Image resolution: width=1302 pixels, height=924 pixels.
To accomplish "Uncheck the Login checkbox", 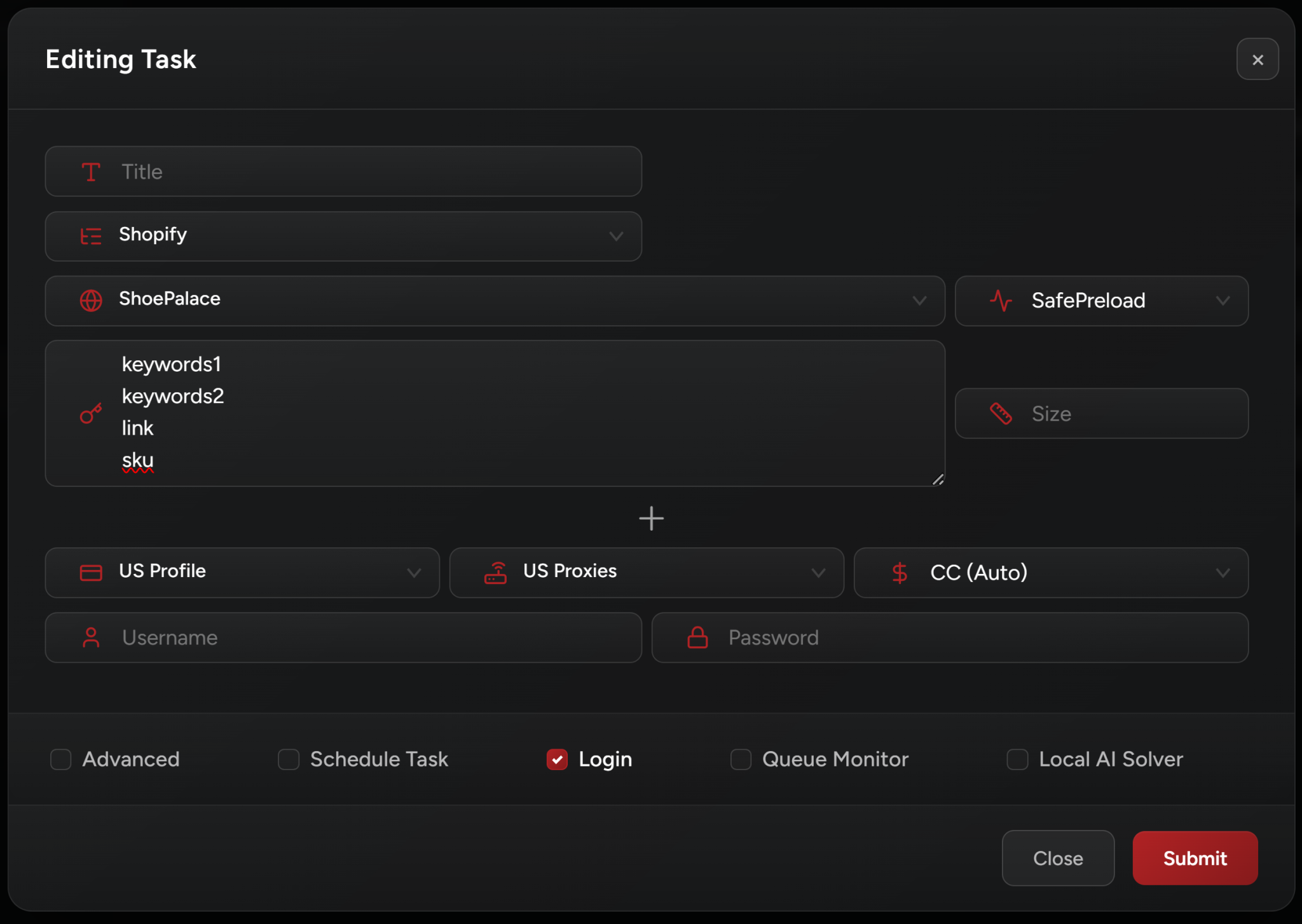I will 557,759.
